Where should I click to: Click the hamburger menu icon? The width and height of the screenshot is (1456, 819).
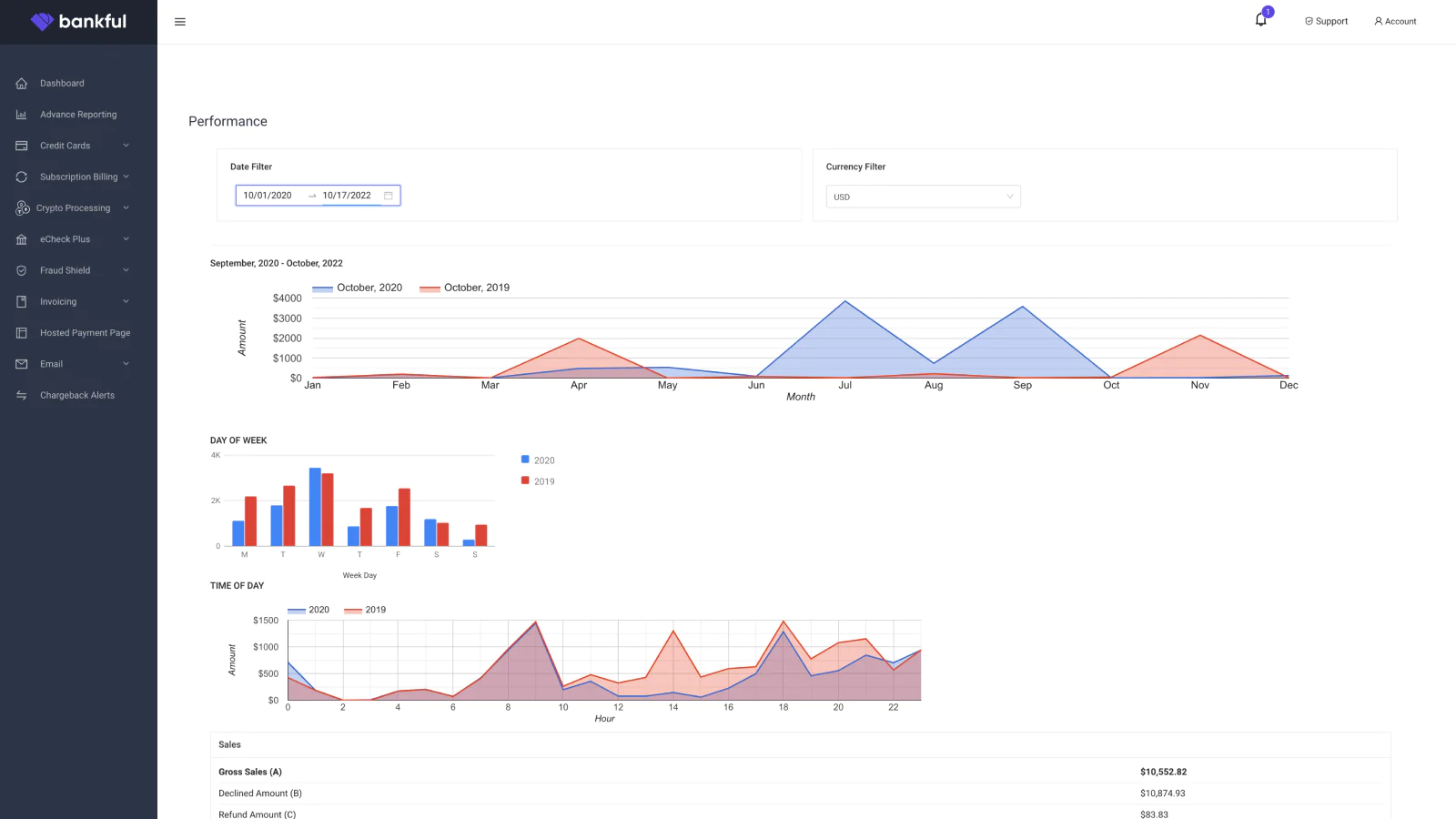pyautogui.click(x=180, y=22)
